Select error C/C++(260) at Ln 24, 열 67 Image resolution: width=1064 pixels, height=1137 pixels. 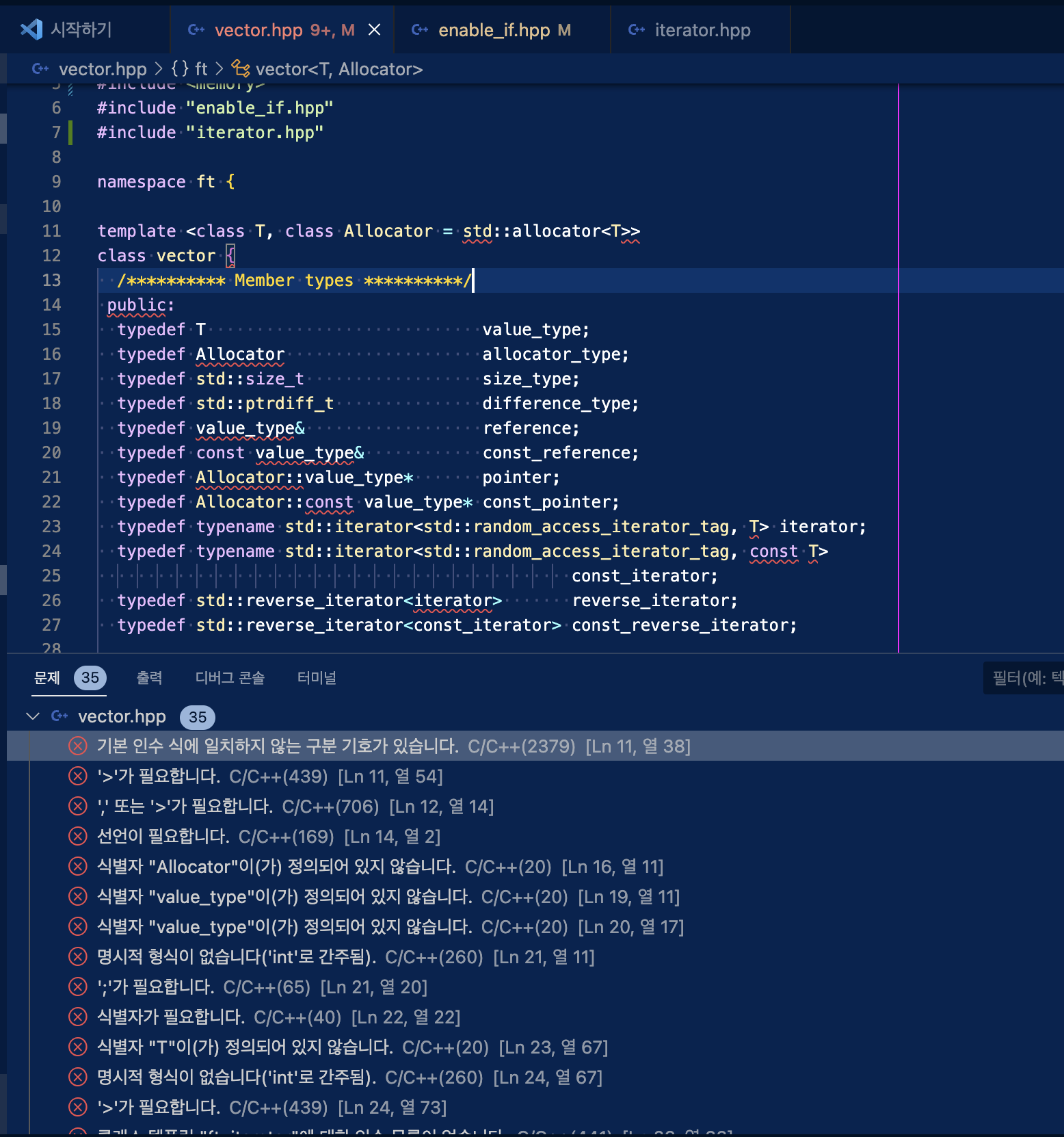pos(535,1077)
